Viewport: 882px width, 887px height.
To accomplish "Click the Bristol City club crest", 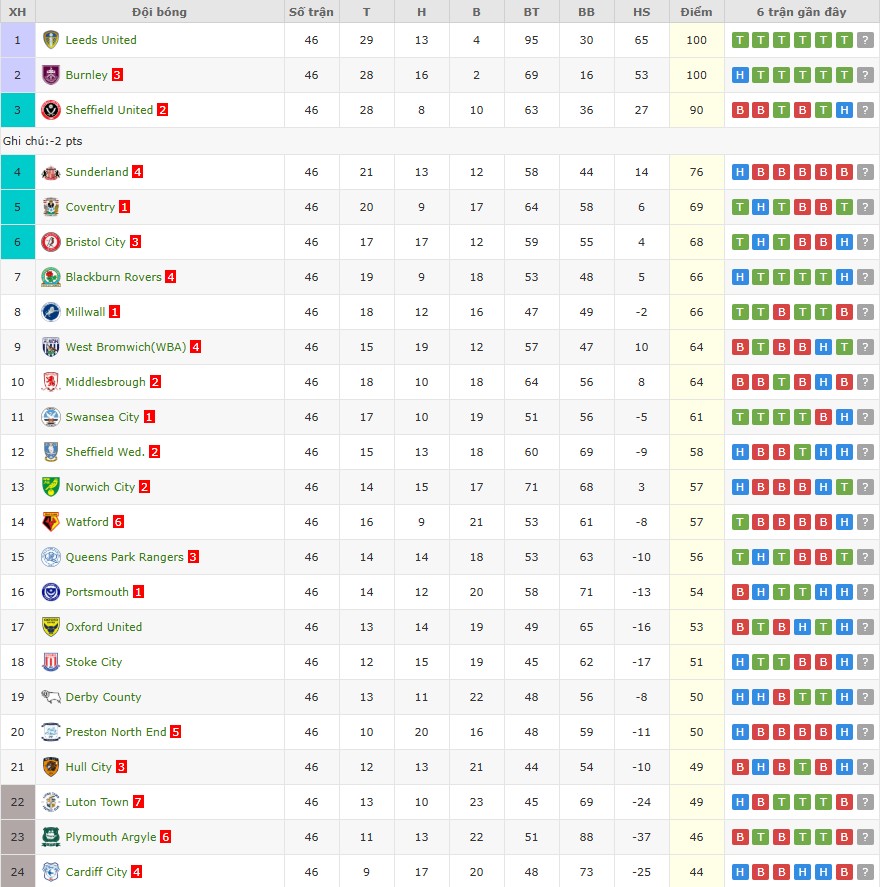I will click(51, 242).
